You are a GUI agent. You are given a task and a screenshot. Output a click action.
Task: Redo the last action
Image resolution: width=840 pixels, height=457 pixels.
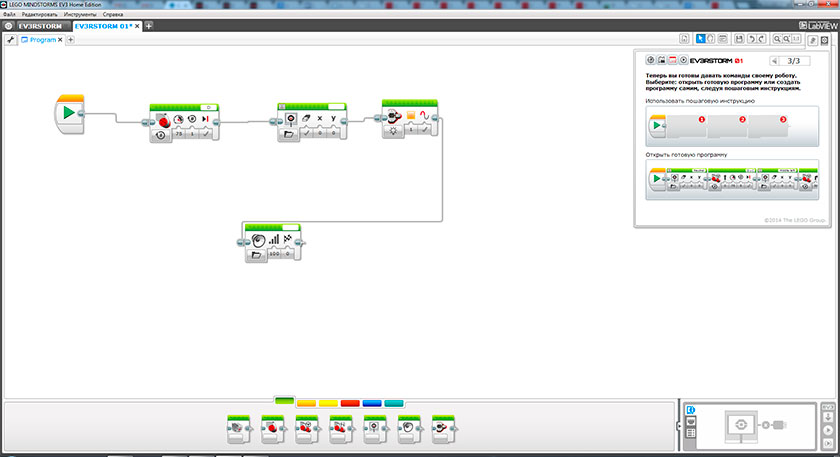pos(761,39)
